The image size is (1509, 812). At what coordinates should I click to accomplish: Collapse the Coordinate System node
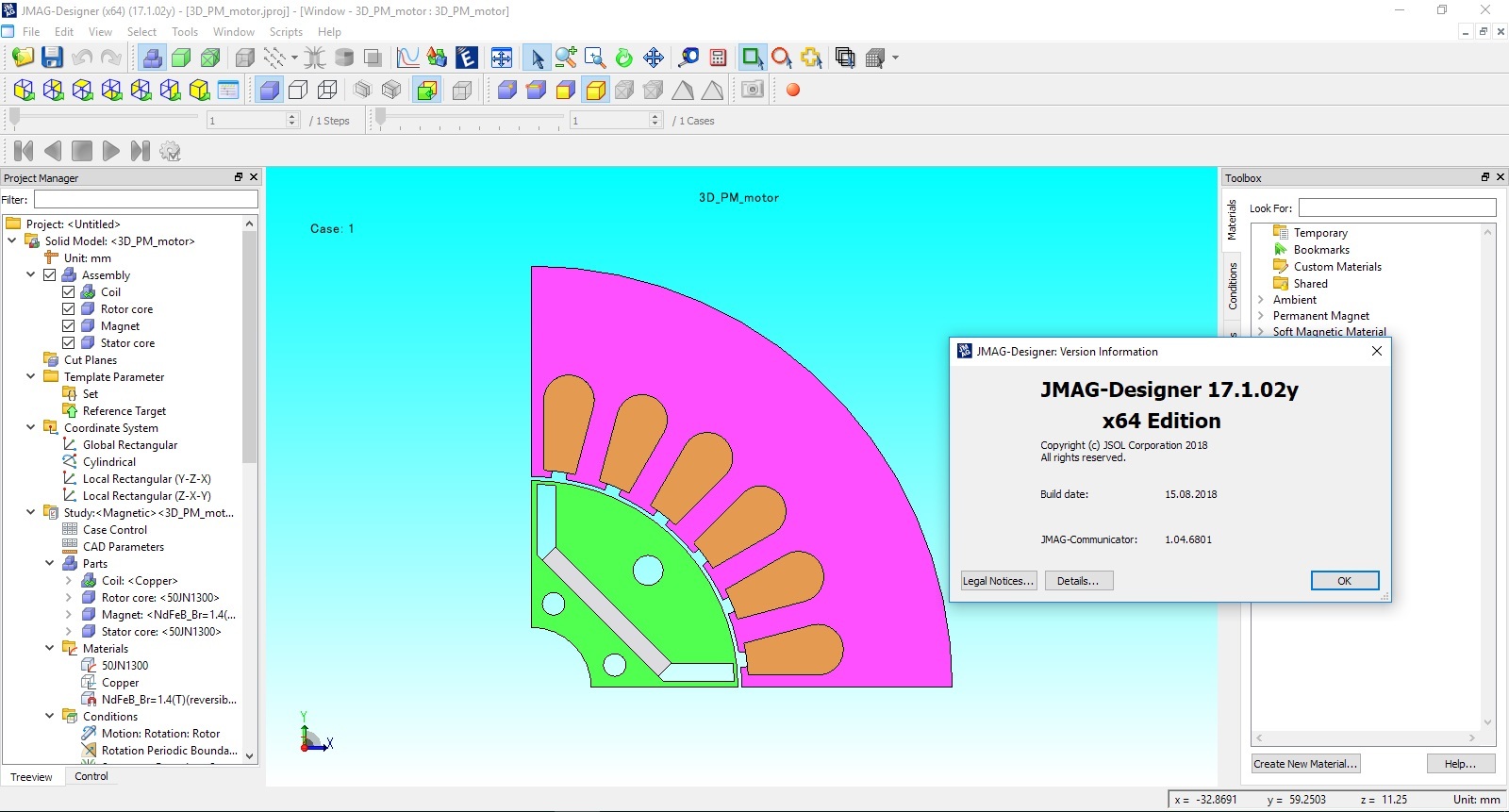coord(30,427)
